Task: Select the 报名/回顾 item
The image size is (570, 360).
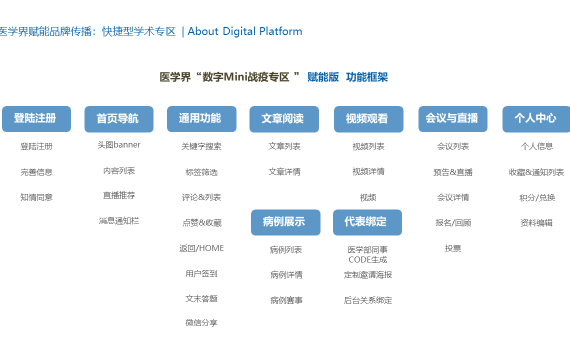Action: click(453, 223)
